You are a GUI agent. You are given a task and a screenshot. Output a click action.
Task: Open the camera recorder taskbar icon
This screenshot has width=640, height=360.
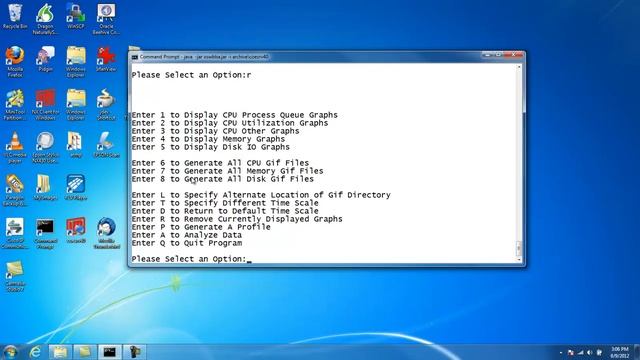[x=135, y=352]
